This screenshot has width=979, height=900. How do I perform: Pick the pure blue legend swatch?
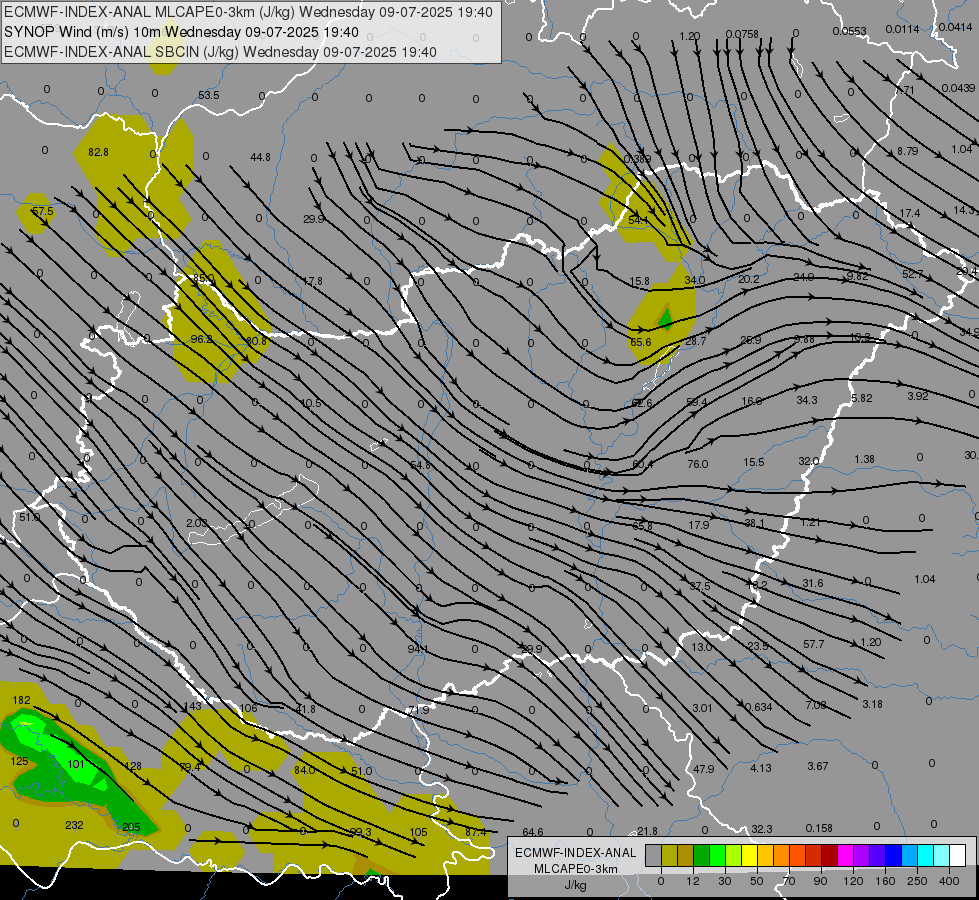[x=893, y=855]
